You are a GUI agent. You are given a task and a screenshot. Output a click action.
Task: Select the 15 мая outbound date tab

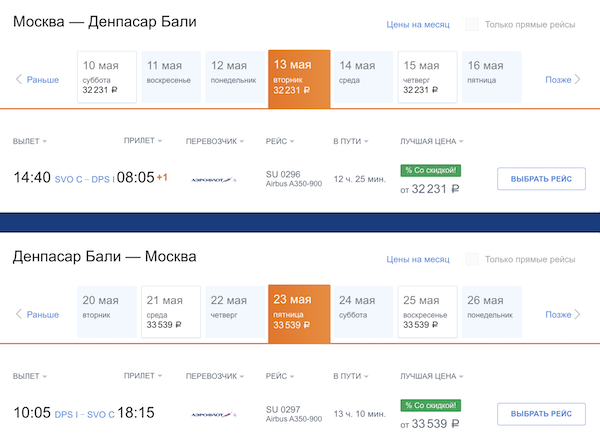427,77
